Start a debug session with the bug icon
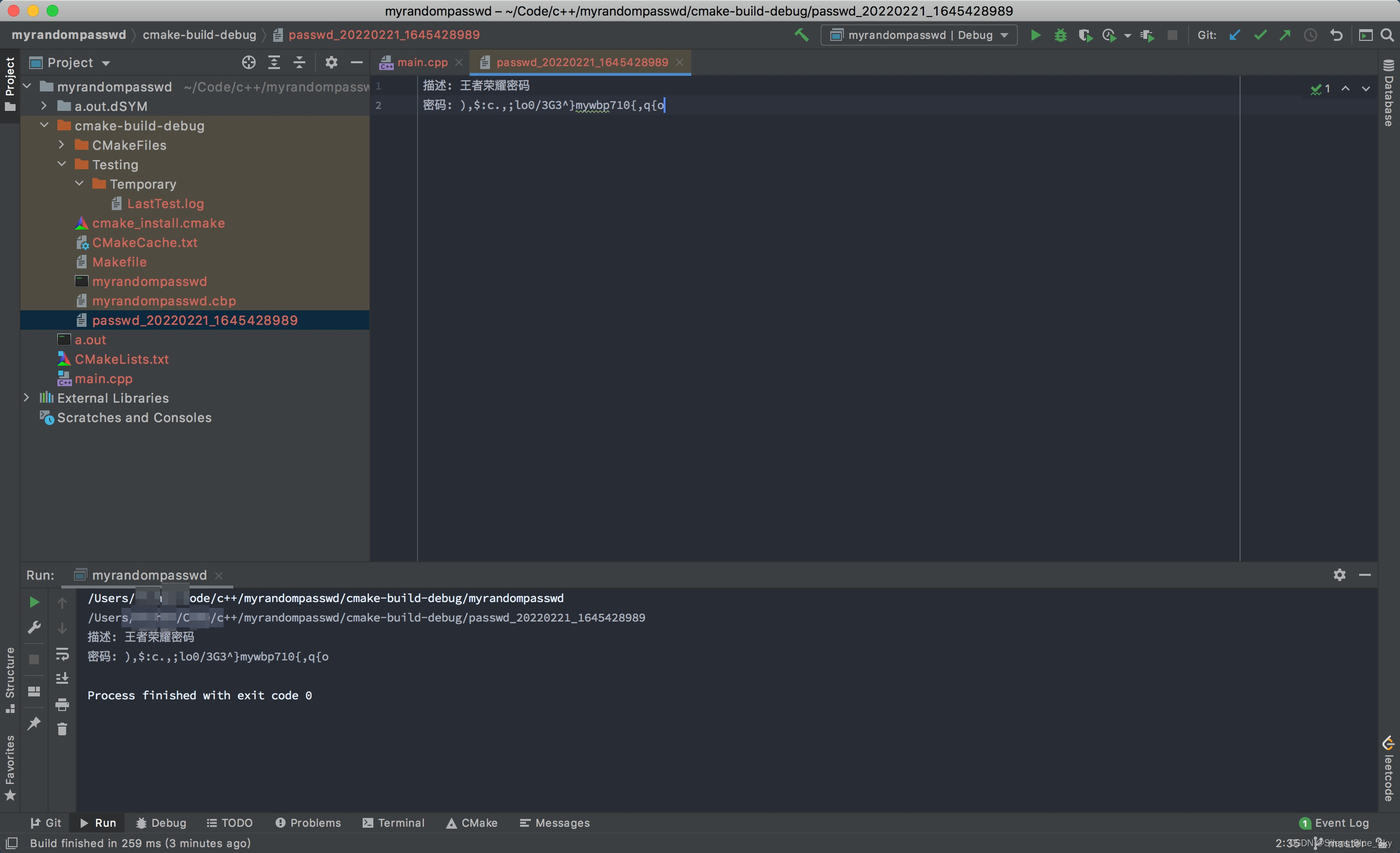 1060,35
